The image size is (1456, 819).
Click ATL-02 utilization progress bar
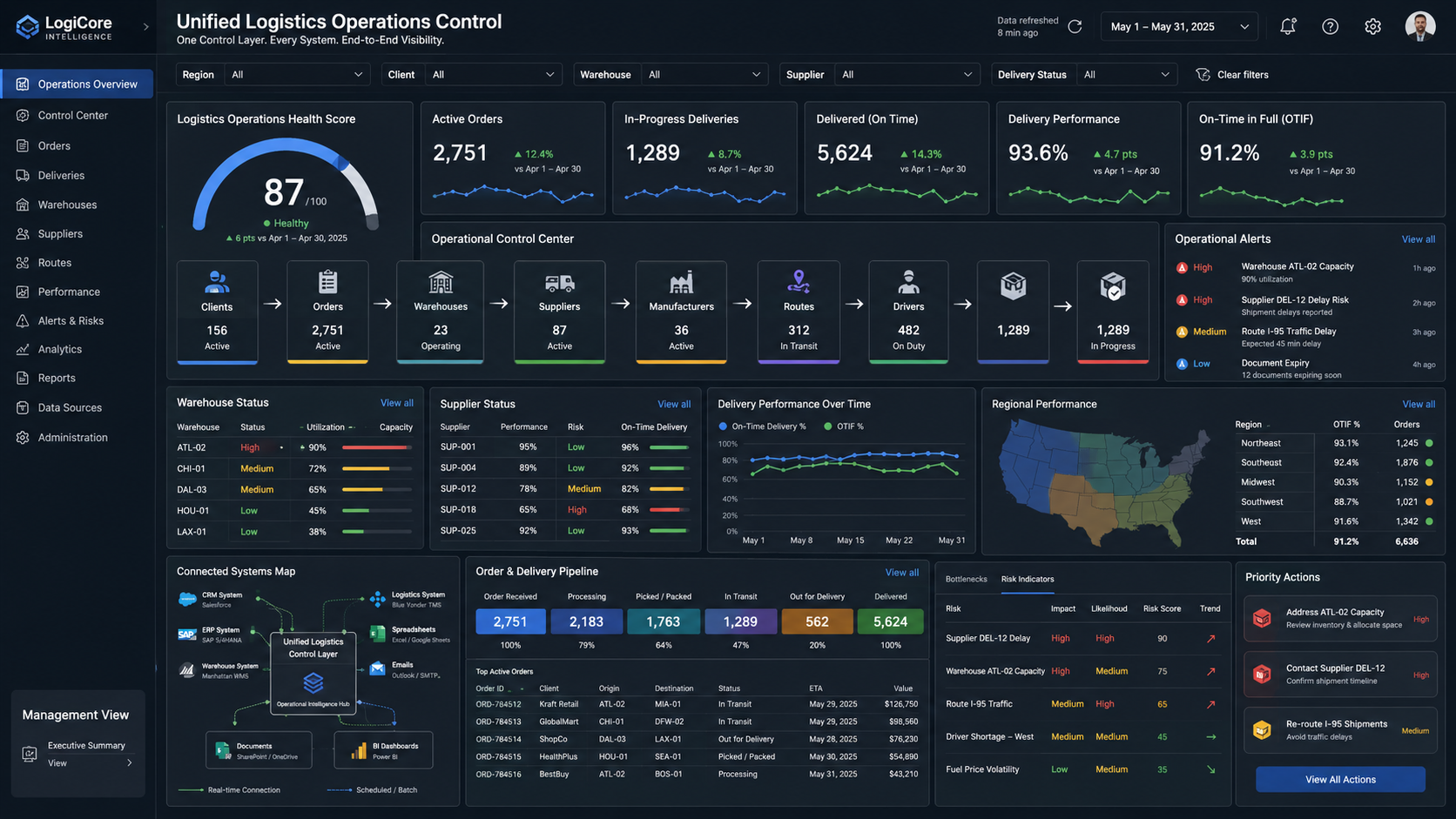377,447
